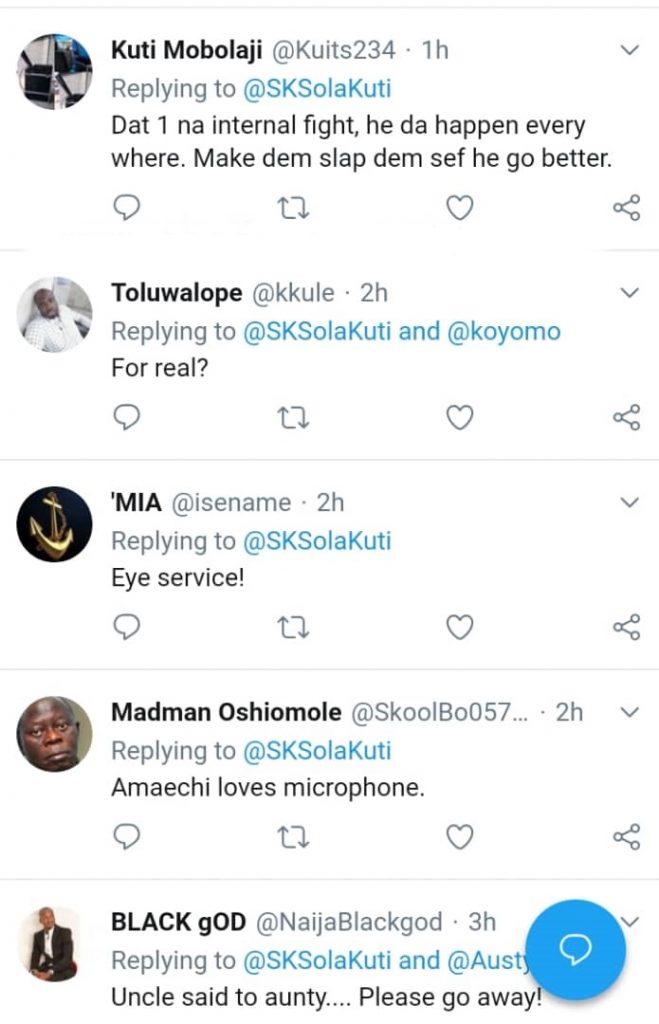Share the "Eye service!" tweet
The height and width of the screenshot is (1024, 659).
(626, 627)
